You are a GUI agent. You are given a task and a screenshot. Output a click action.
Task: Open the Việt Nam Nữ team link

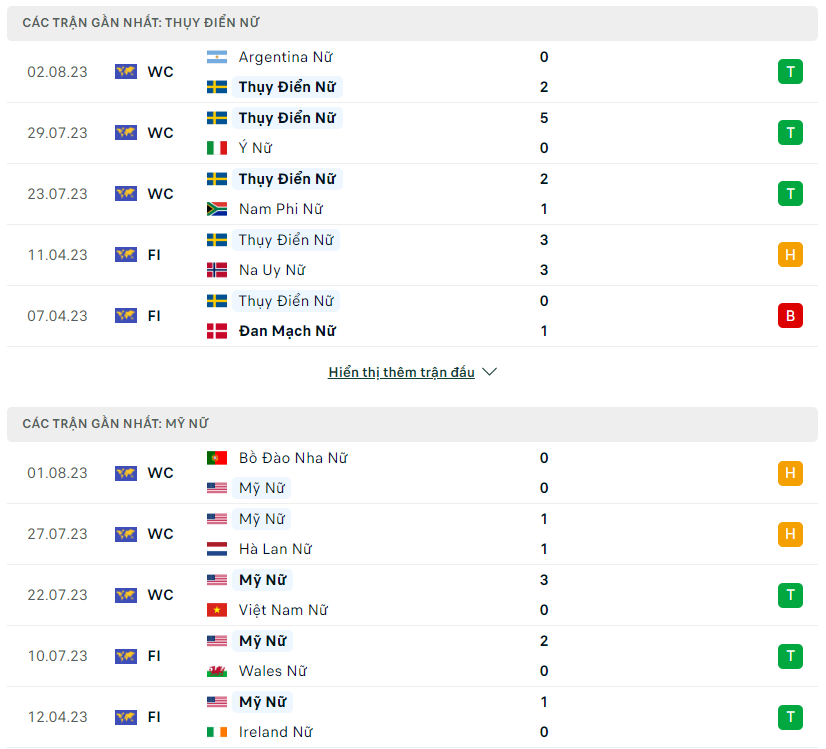pyautogui.click(x=283, y=610)
